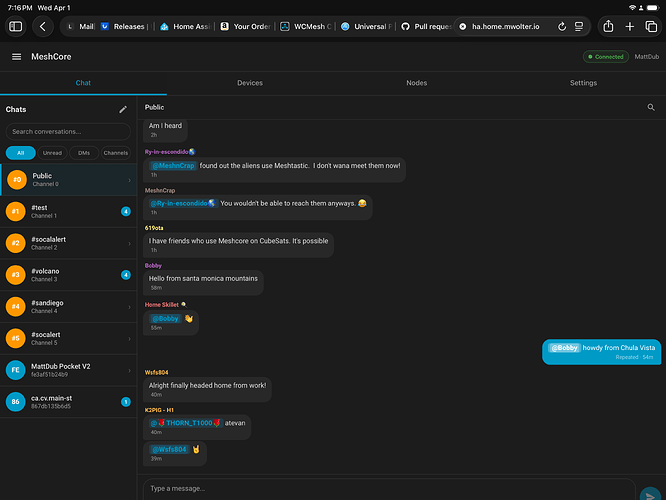This screenshot has width=666, height=500.
Task: Filter chats by Channels
Action: point(116,153)
